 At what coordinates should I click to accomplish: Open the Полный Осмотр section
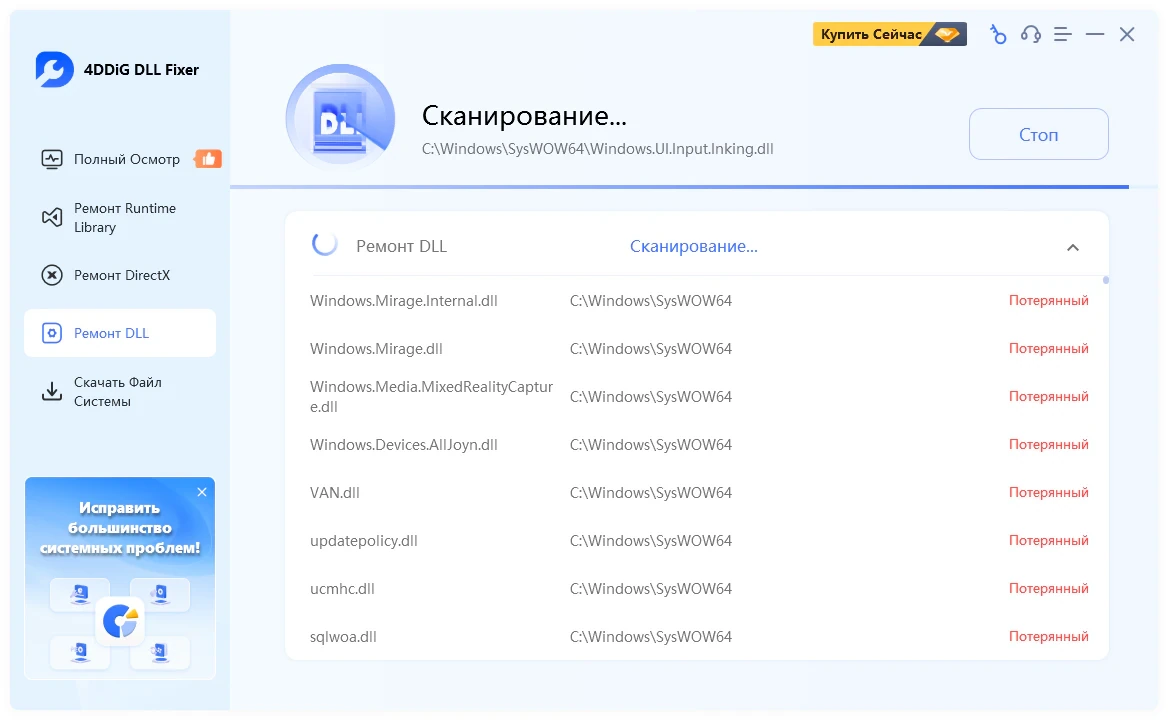120,159
